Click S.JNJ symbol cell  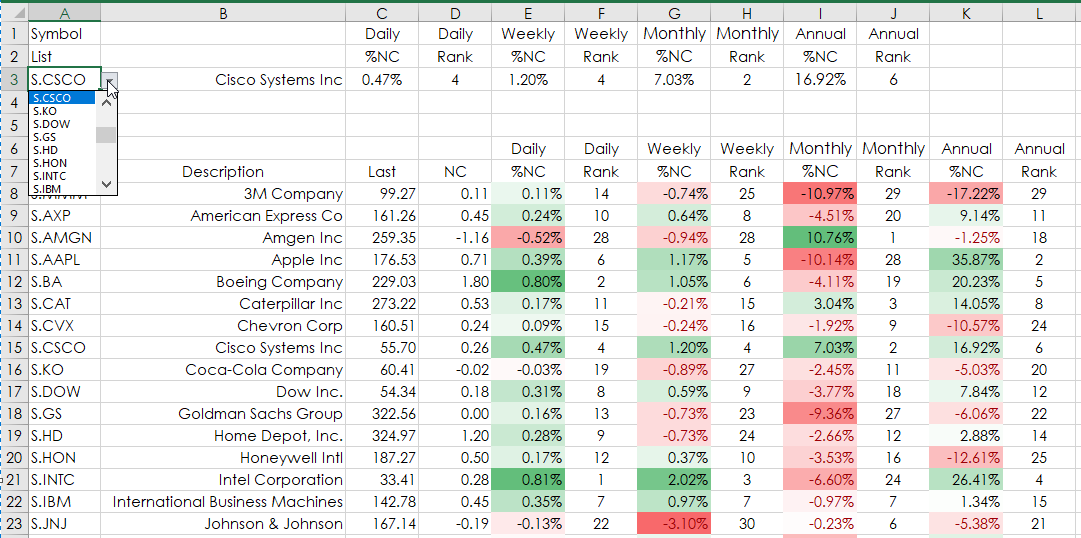coord(64,524)
